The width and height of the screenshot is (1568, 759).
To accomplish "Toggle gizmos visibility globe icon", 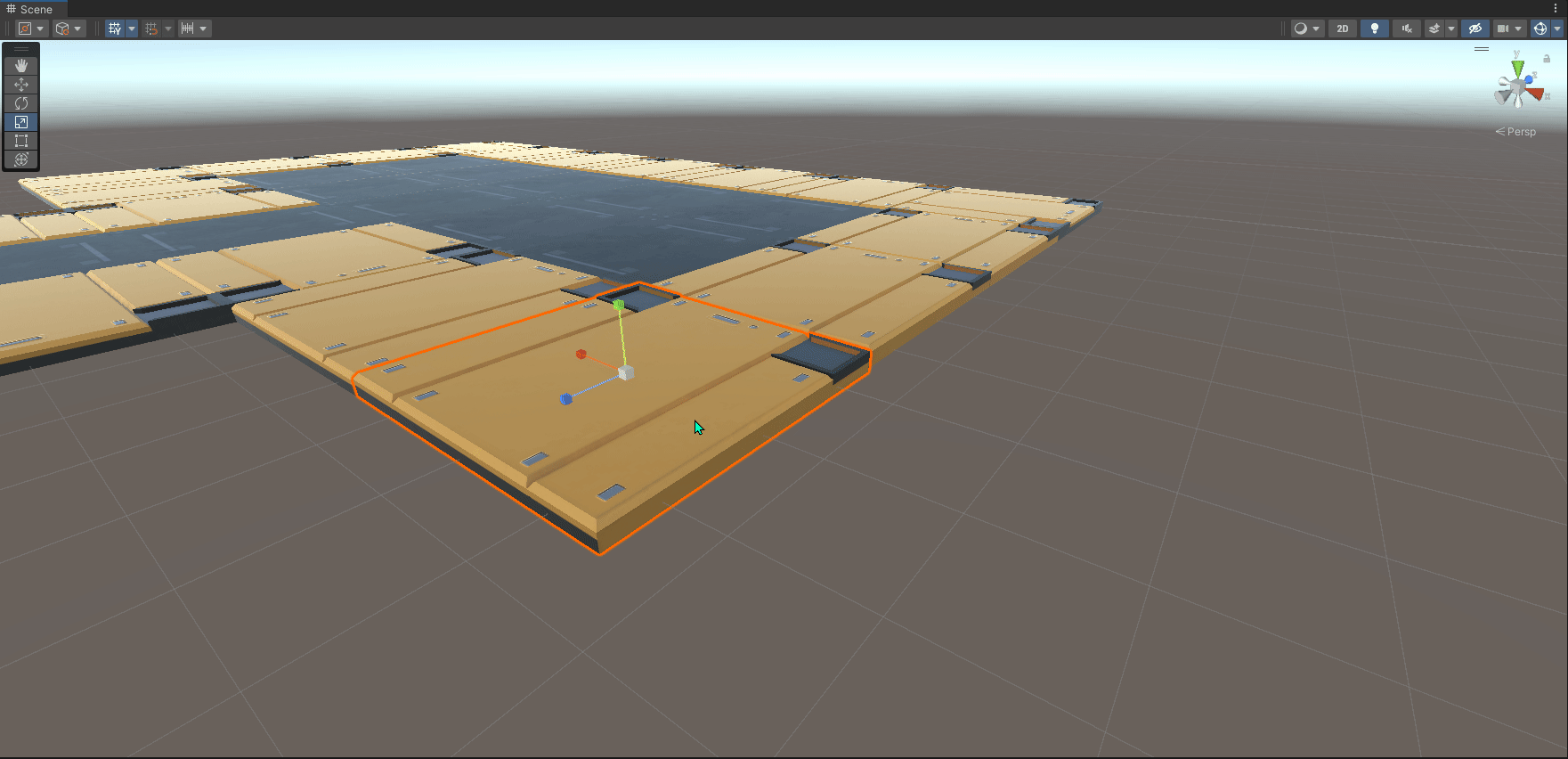I will [1540, 29].
